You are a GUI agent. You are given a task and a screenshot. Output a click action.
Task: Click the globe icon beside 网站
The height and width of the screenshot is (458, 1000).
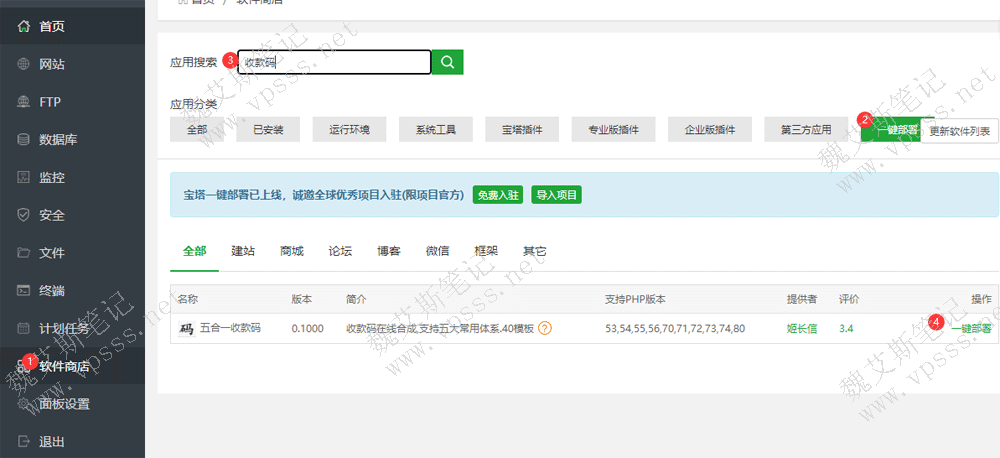tap(23, 64)
